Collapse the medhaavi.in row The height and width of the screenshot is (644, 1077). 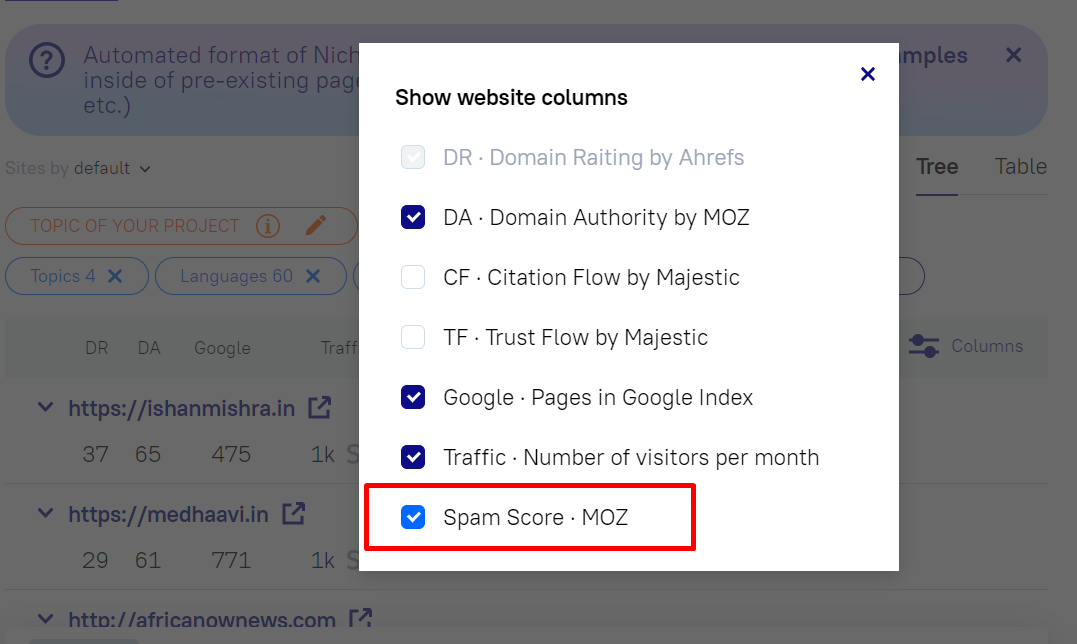point(44,514)
